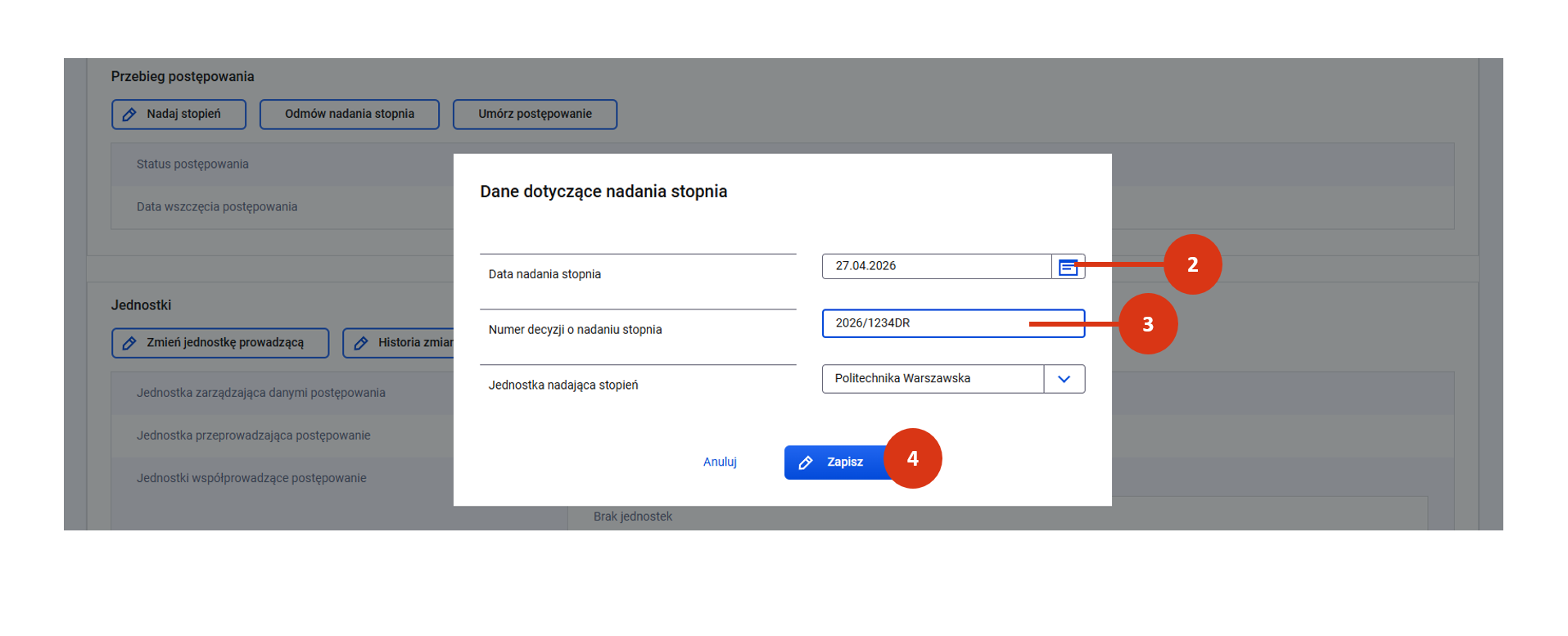Click the pencil icon on Nadaj stopień
The height and width of the screenshot is (636, 1568).
129,115
